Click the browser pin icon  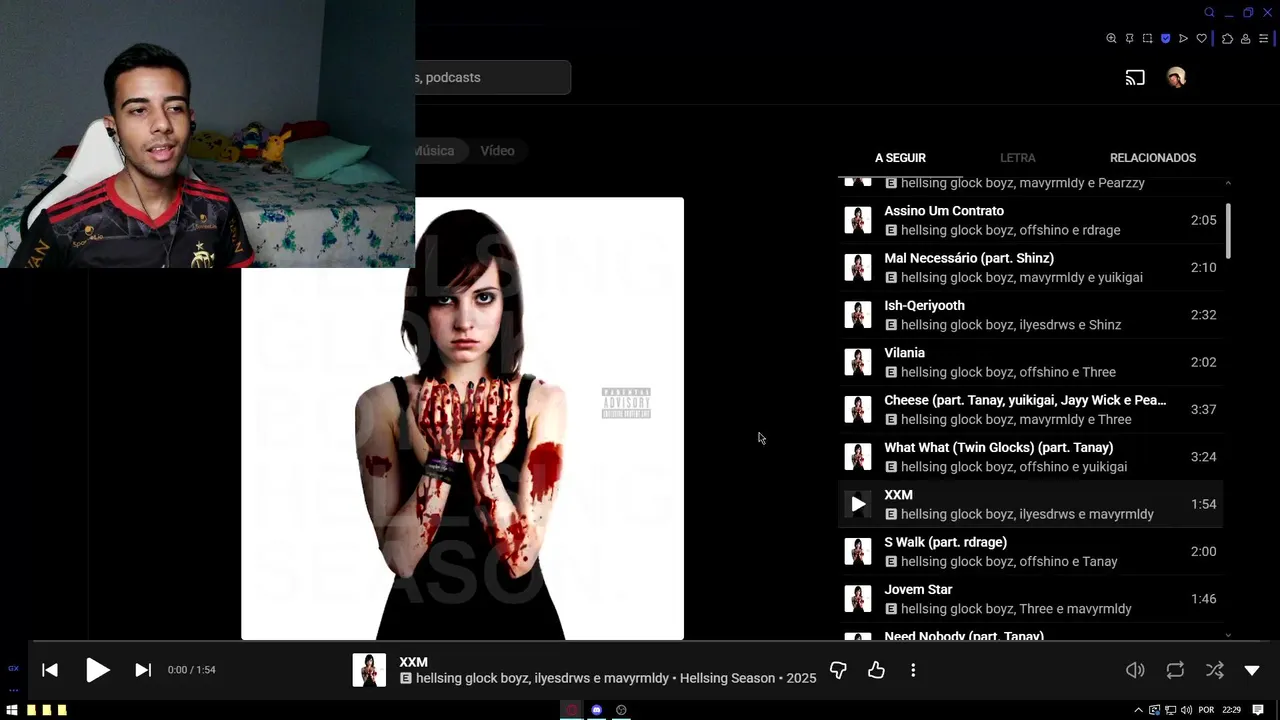click(x=1129, y=39)
